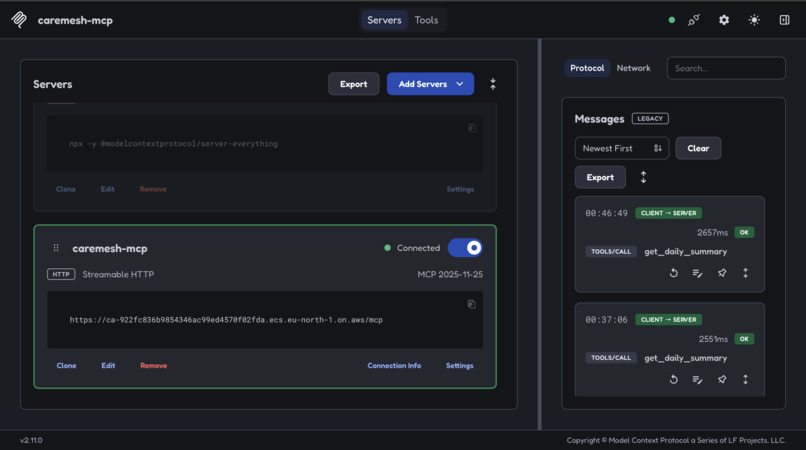This screenshot has height=450, width=806.
Task: Edit and resend the 00:46:49 message
Action: coord(697,273)
